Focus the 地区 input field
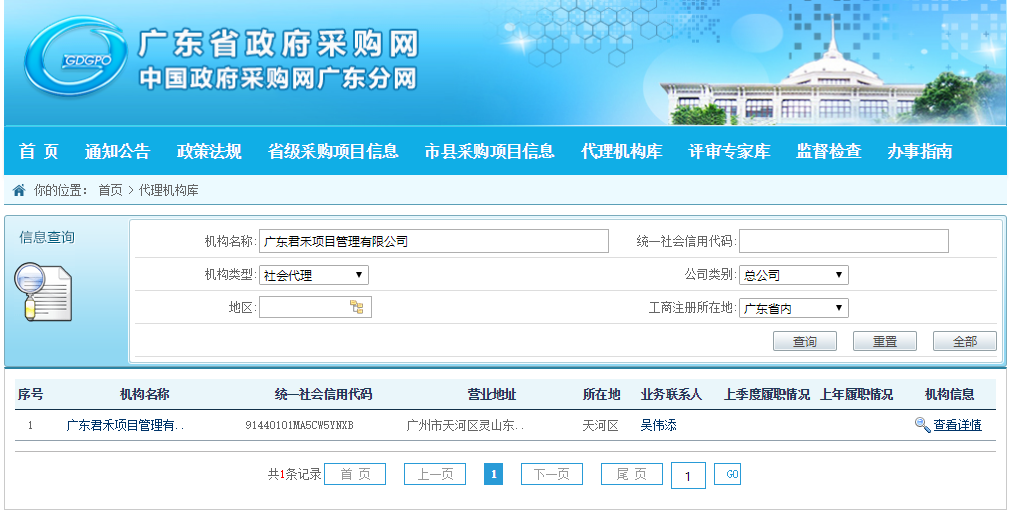This screenshot has width=1009, height=511. point(315,308)
